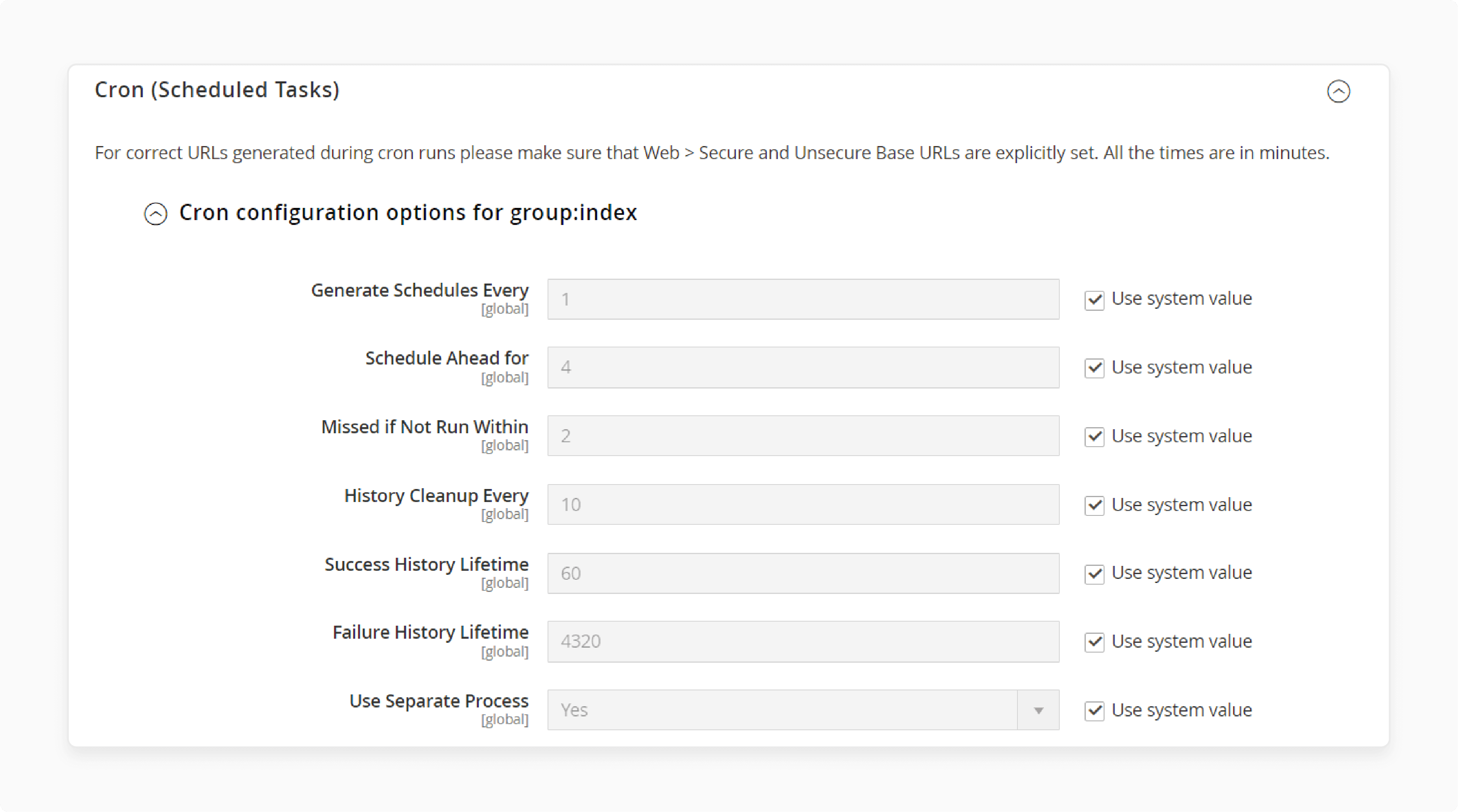This screenshot has width=1458, height=812.
Task: Click the History Cleanup Every input field
Action: [803, 504]
